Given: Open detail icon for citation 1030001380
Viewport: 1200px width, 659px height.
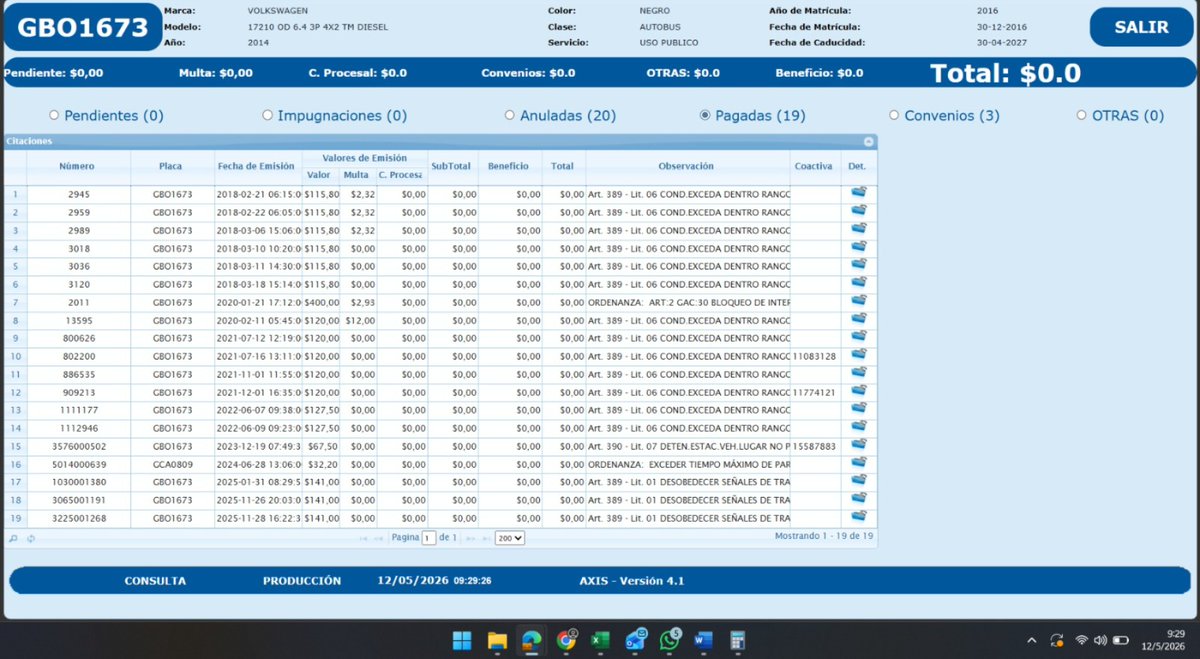Looking at the screenshot, I should click(858, 481).
